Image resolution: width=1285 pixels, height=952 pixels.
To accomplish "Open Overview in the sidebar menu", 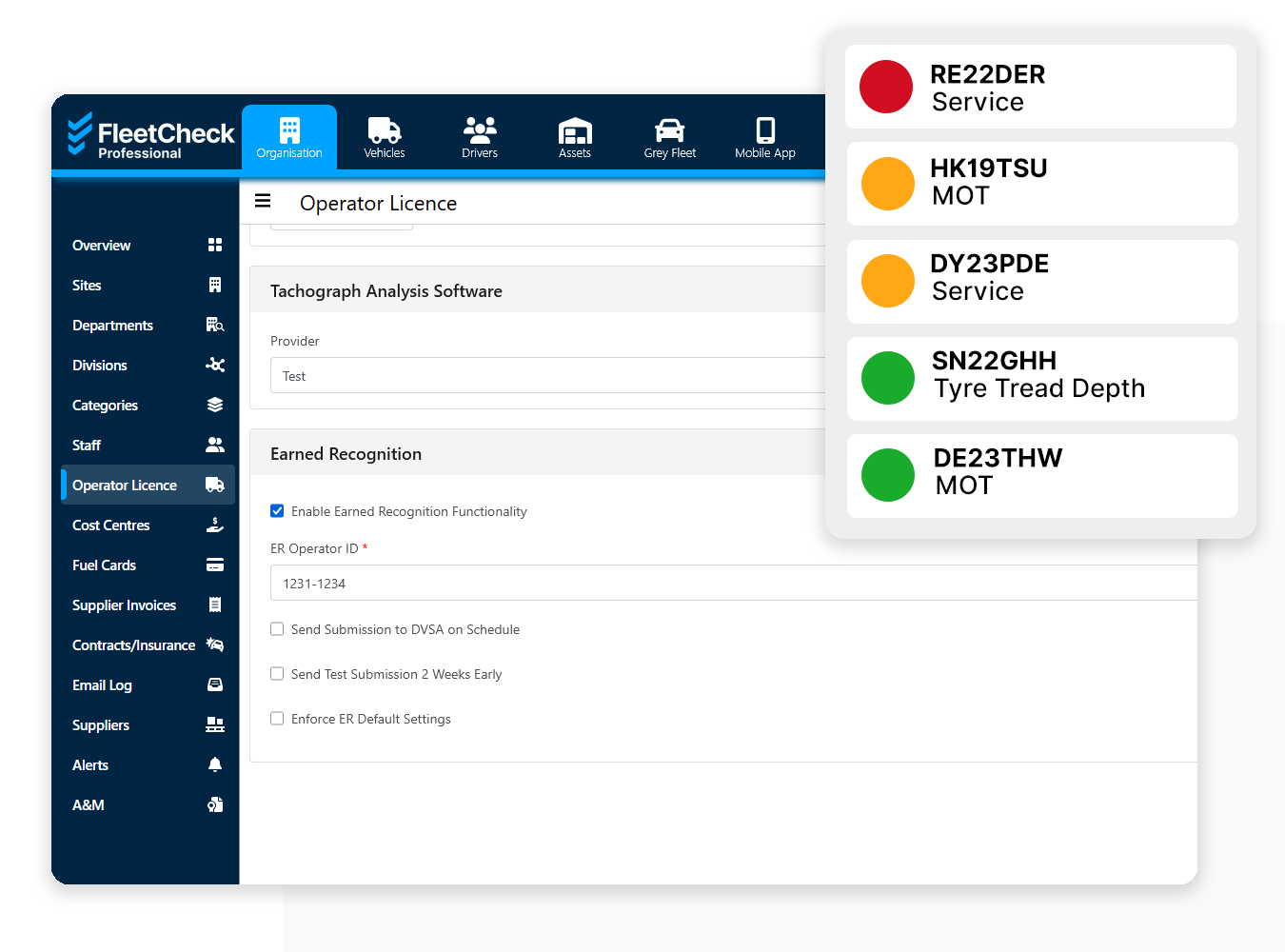I will click(102, 246).
